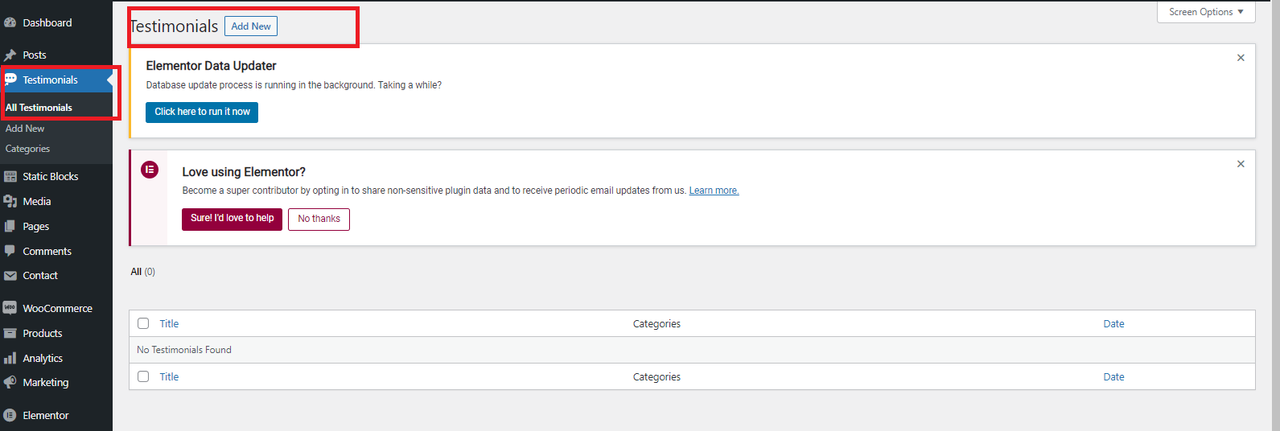The image size is (1280, 431).
Task: Open the Dashboard icon in sidebar
Action: click(10, 22)
